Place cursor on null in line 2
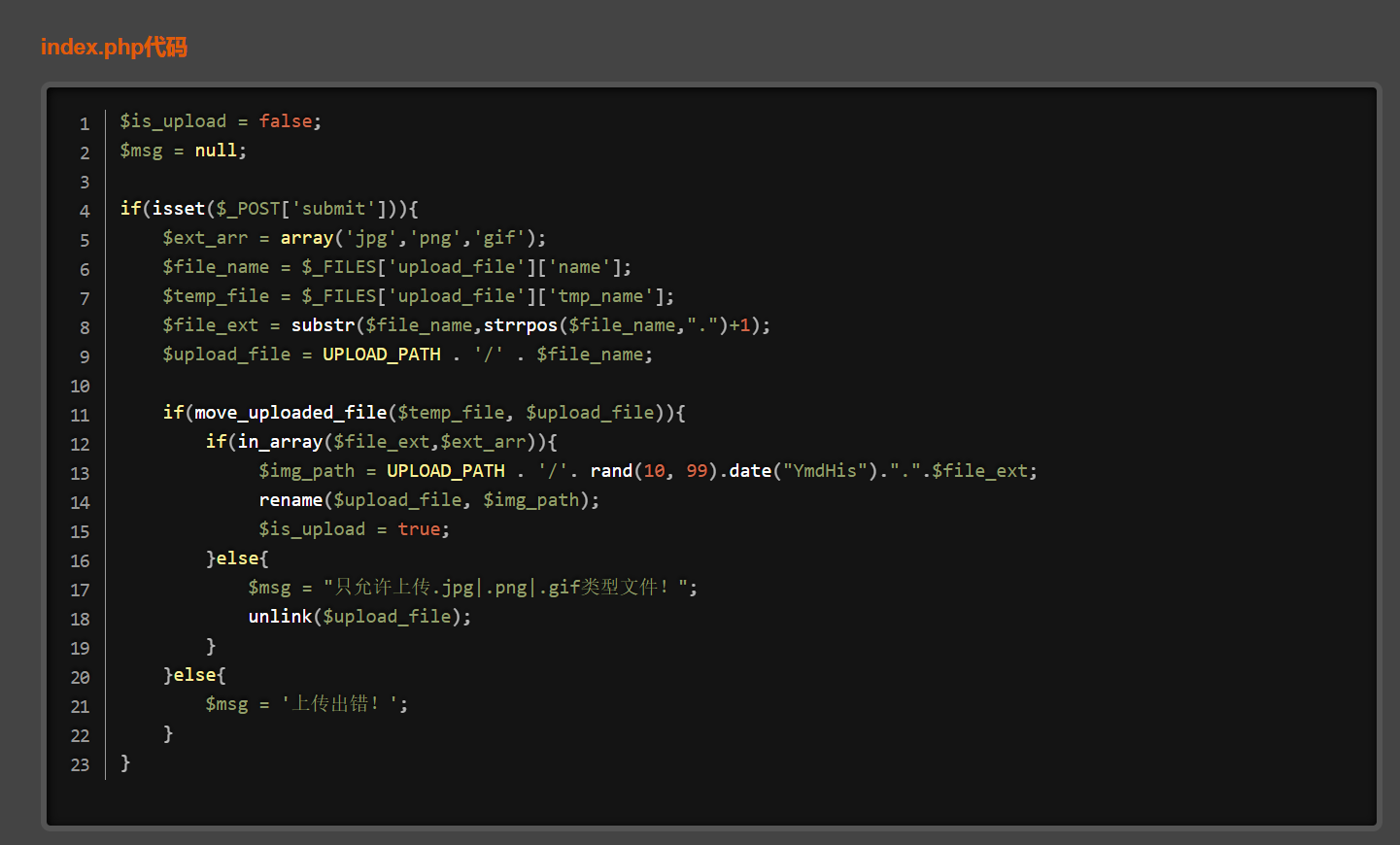This screenshot has height=845, width=1400. pyautogui.click(x=216, y=151)
